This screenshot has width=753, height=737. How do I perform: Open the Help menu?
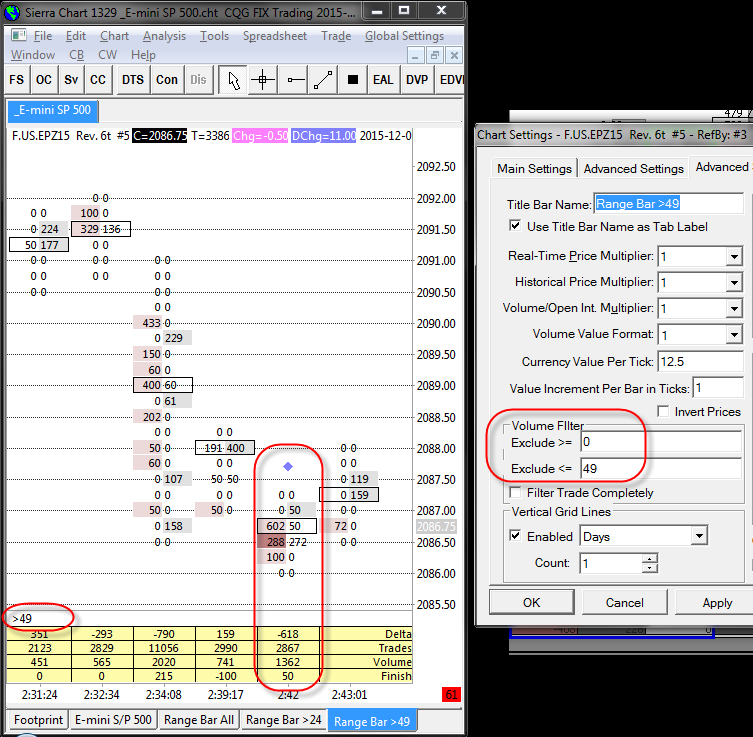click(x=143, y=55)
